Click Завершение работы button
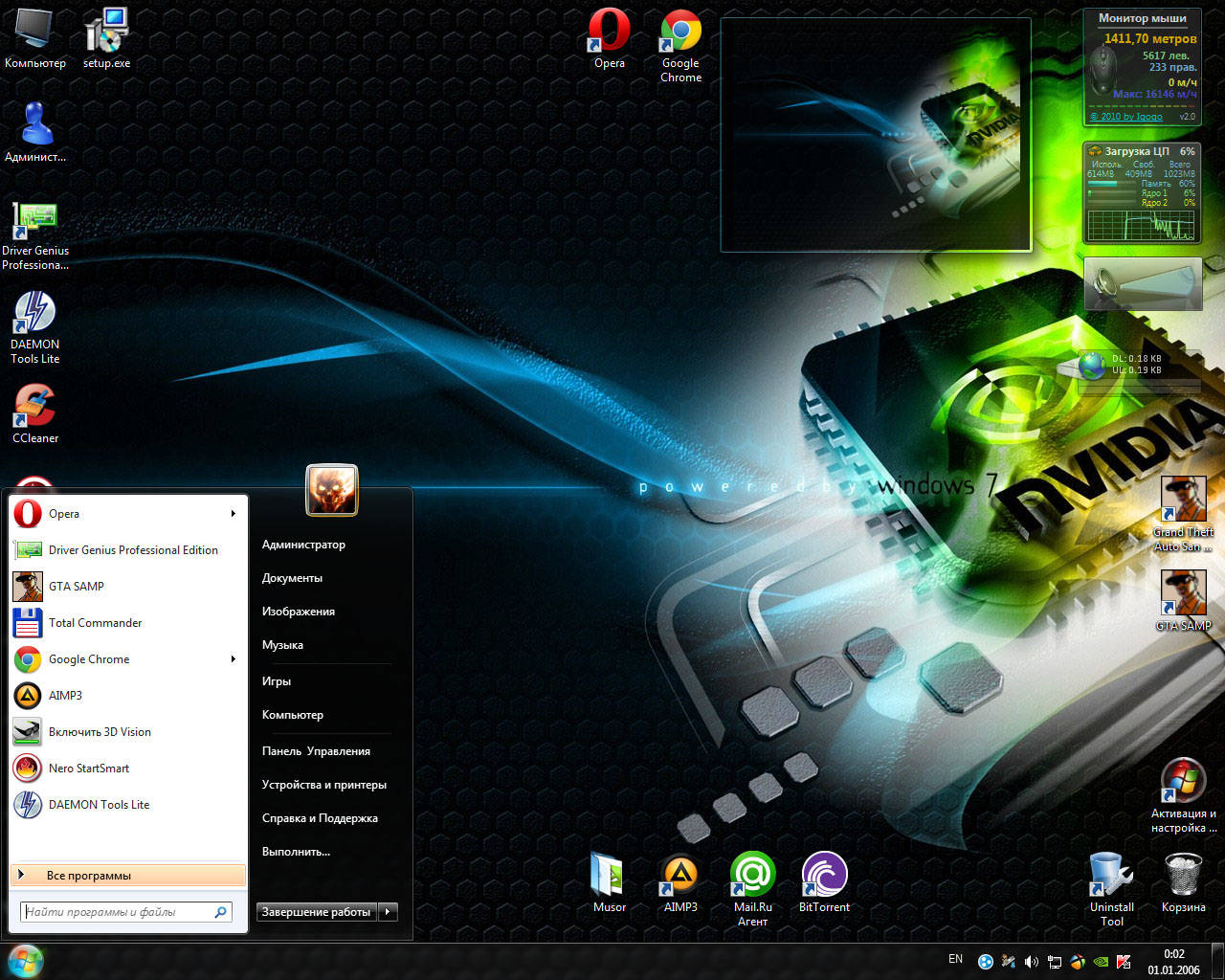The width and height of the screenshot is (1225, 980). (x=317, y=912)
